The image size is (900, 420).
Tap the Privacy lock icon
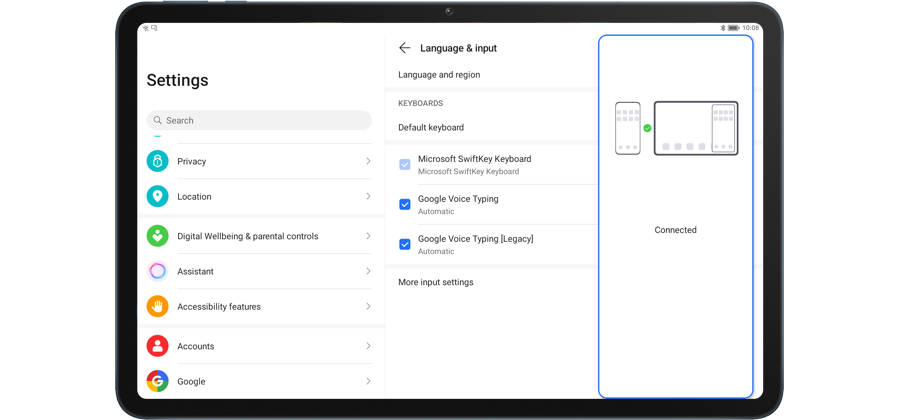tap(157, 161)
